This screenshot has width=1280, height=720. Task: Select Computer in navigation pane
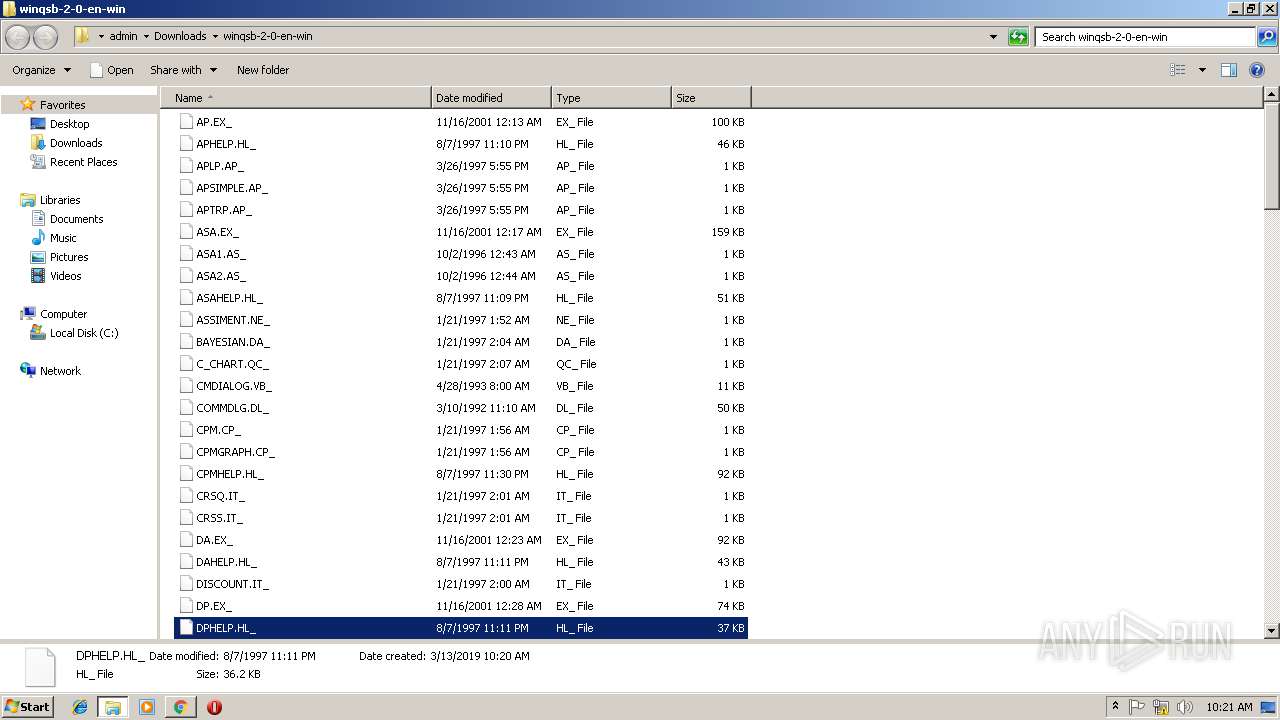(54, 314)
